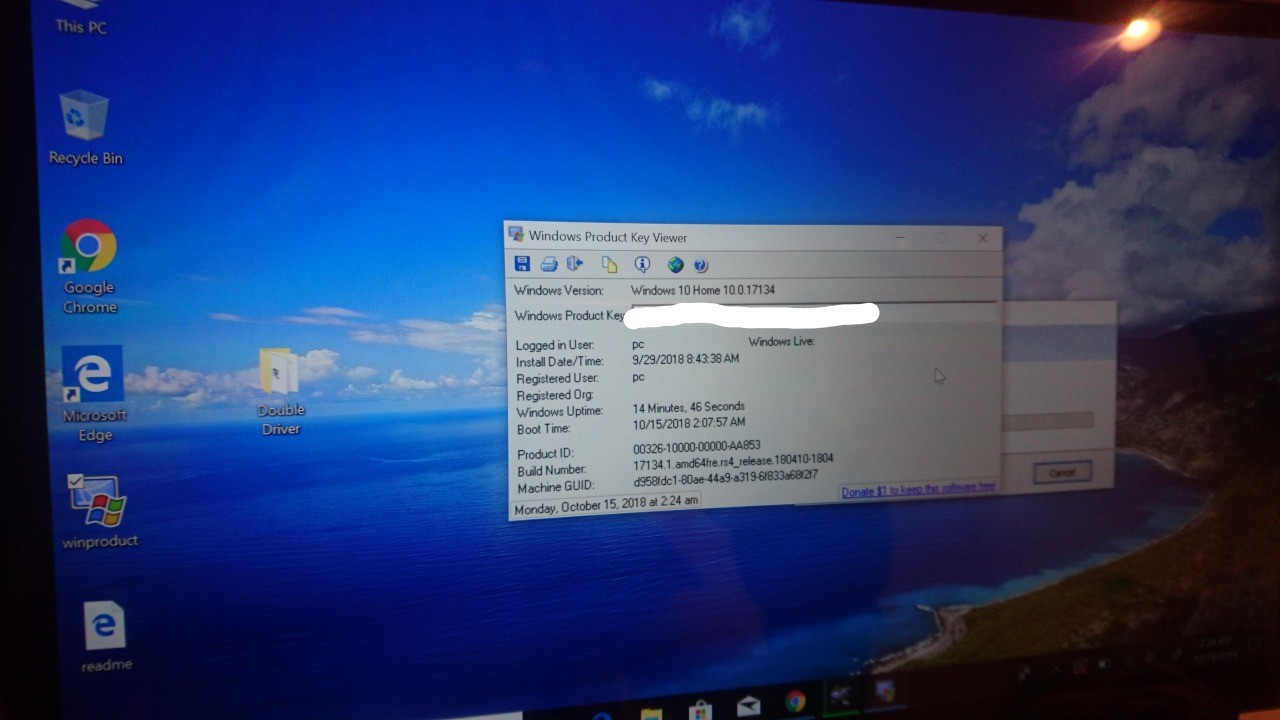Click the globe website toolbar icon

[x=676, y=265]
